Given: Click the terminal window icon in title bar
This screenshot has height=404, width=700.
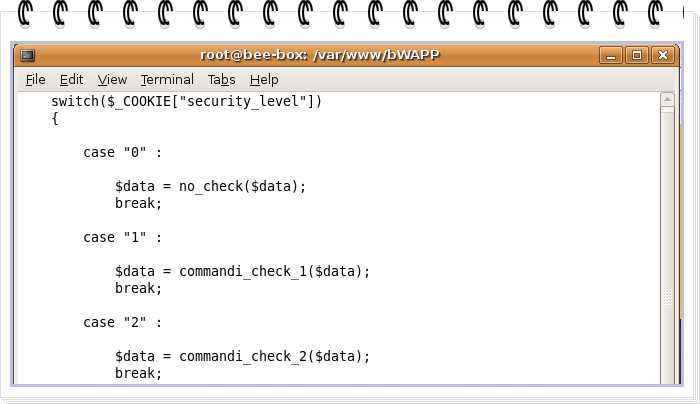Looking at the screenshot, I should [28, 55].
